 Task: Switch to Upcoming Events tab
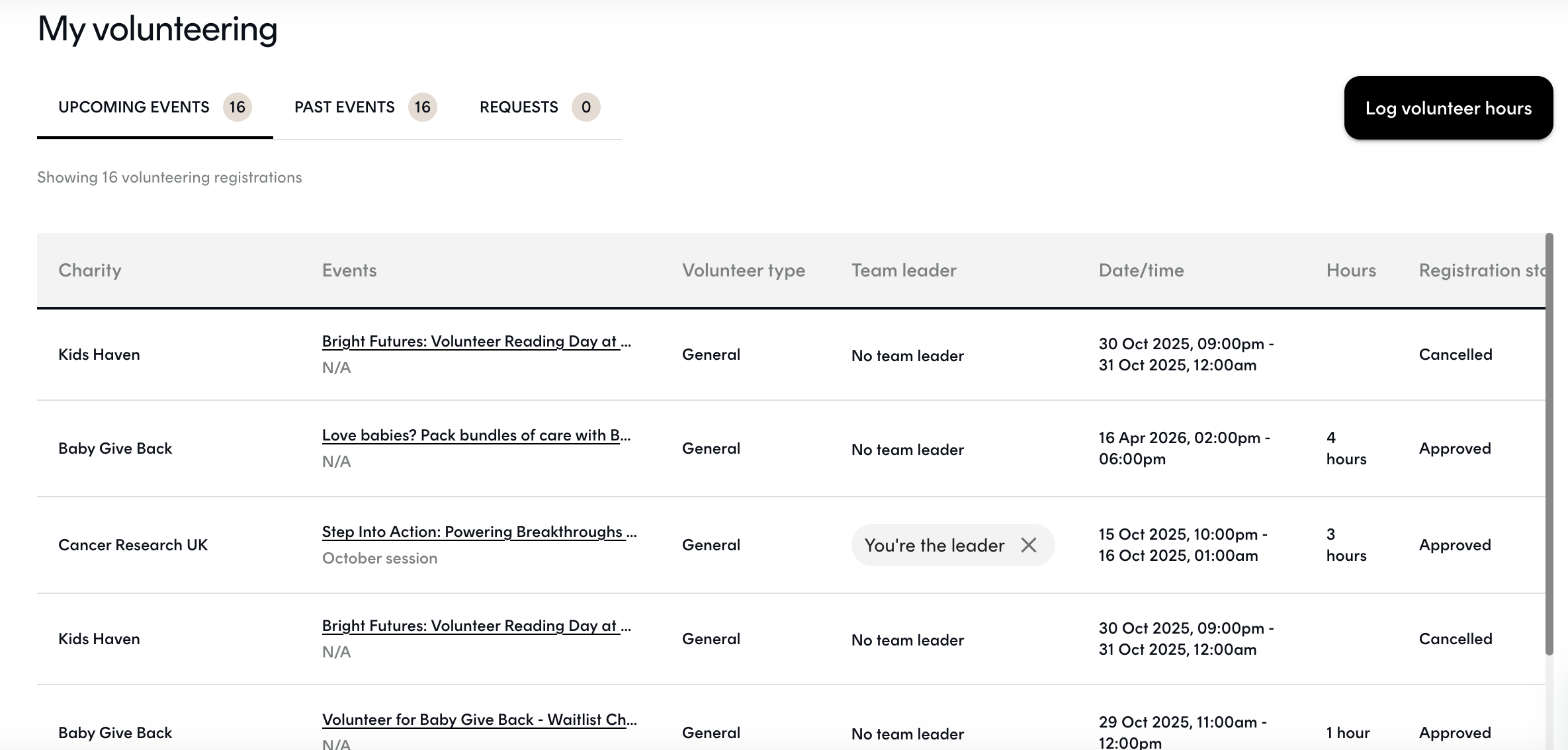click(x=155, y=107)
